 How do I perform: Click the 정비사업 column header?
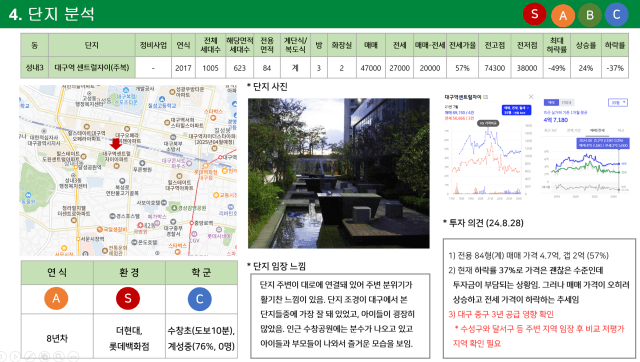[x=153, y=45]
